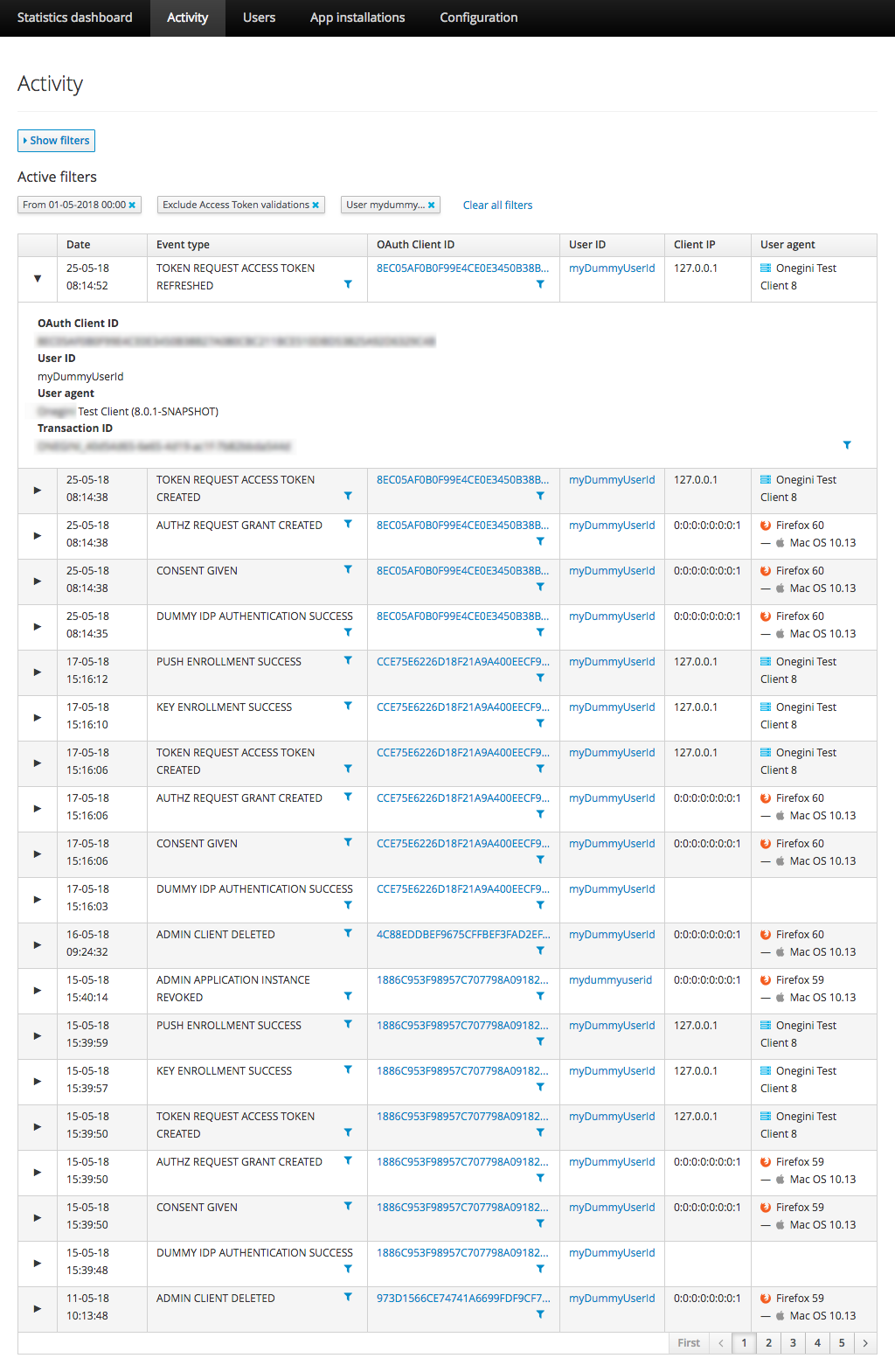Image resolution: width=895 pixels, height=1372 pixels.
Task: Filter CONSENT GIVEN event dated 25-05-18
Action: click(348, 569)
